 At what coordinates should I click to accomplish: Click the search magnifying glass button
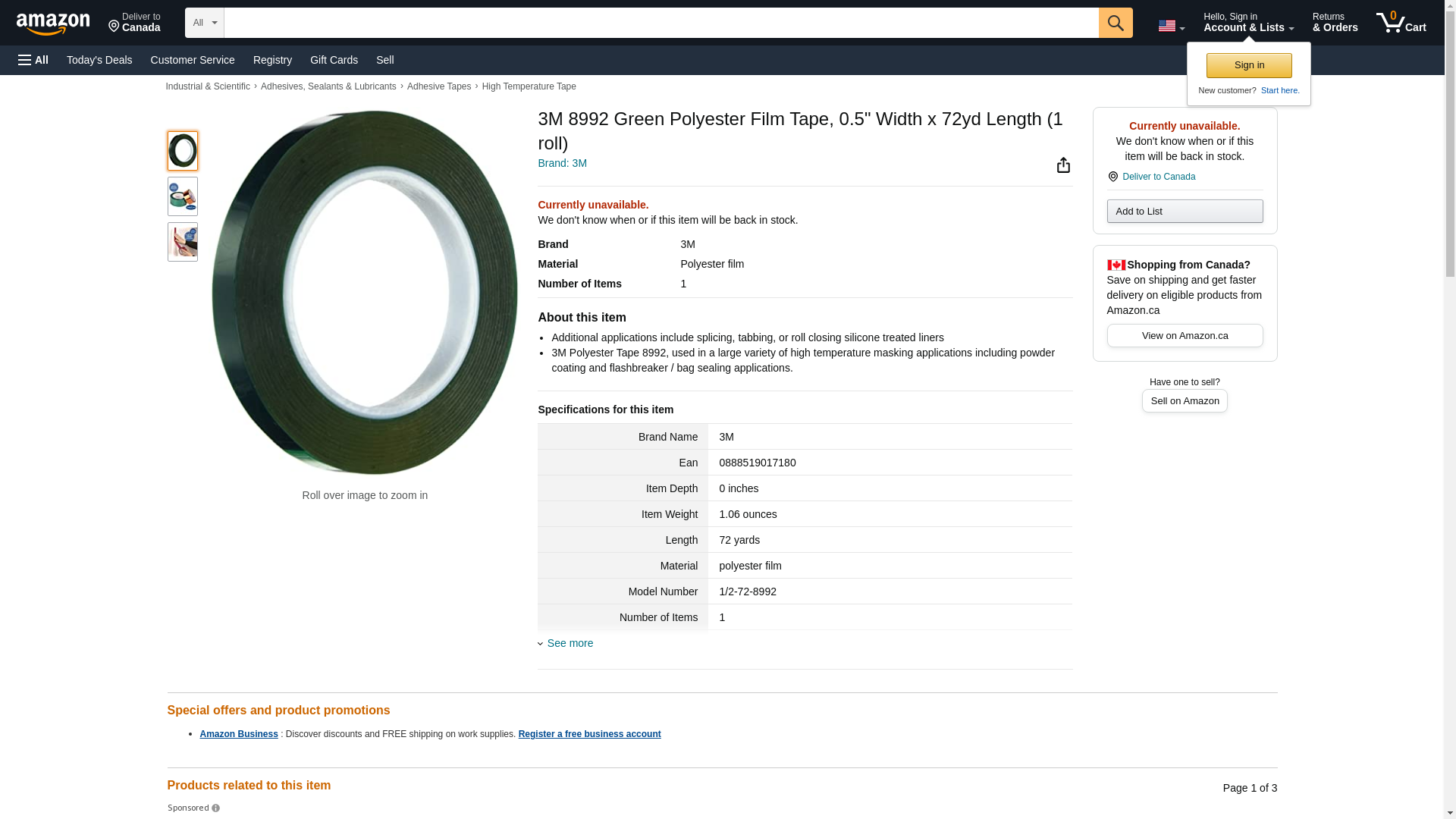[1115, 23]
